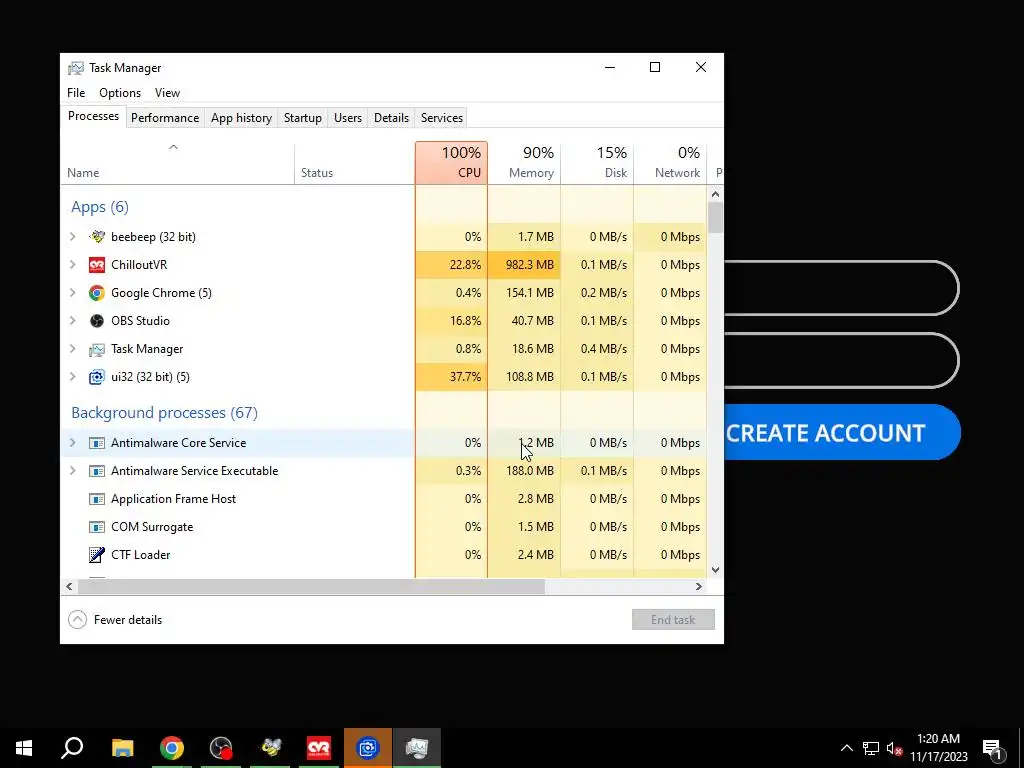
Task: Click the ui32 process icon
Action: click(x=97, y=377)
